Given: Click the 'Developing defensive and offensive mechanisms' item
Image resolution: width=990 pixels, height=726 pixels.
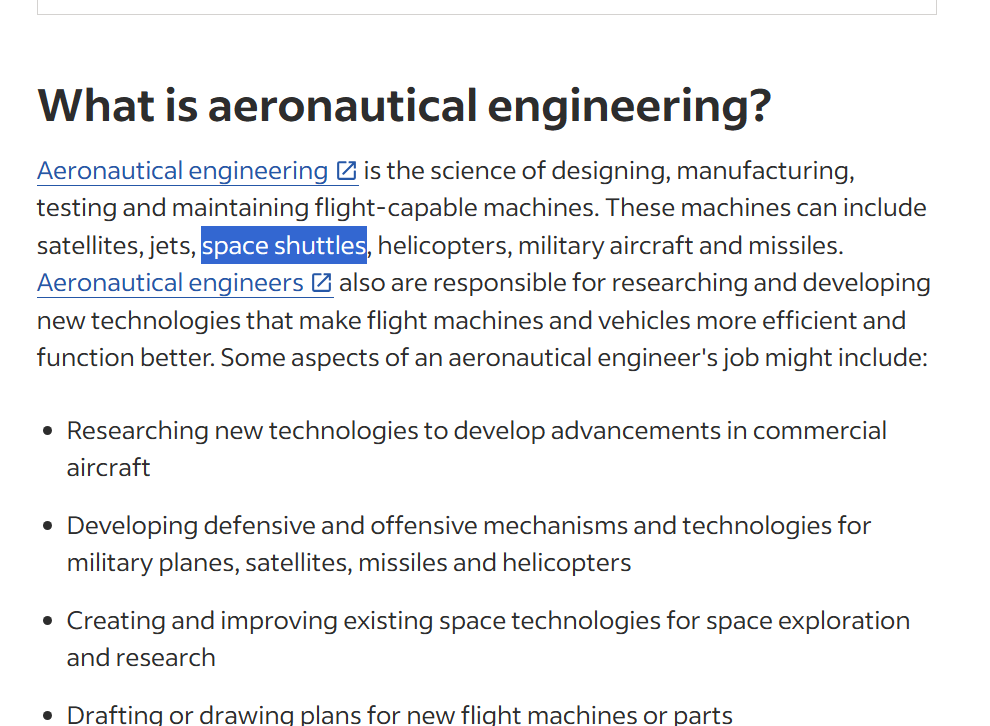Looking at the screenshot, I should pyautogui.click(x=468, y=544).
